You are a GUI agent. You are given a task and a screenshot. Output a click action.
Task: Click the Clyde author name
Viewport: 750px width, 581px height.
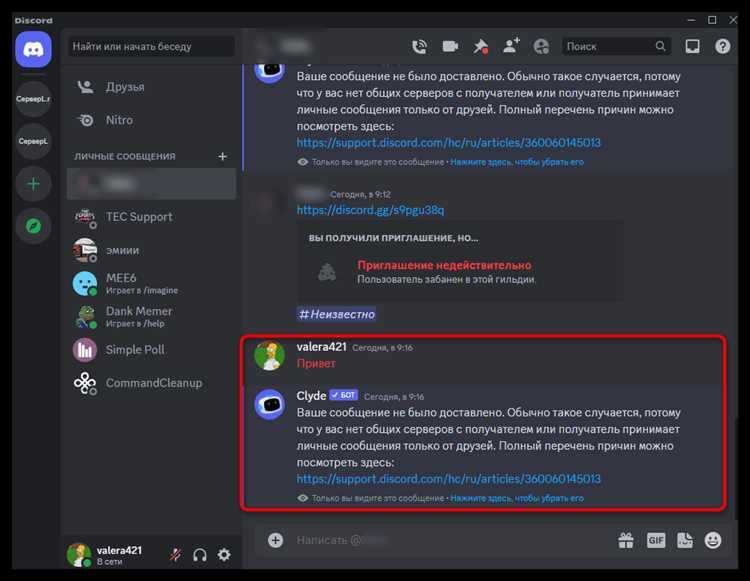311,396
